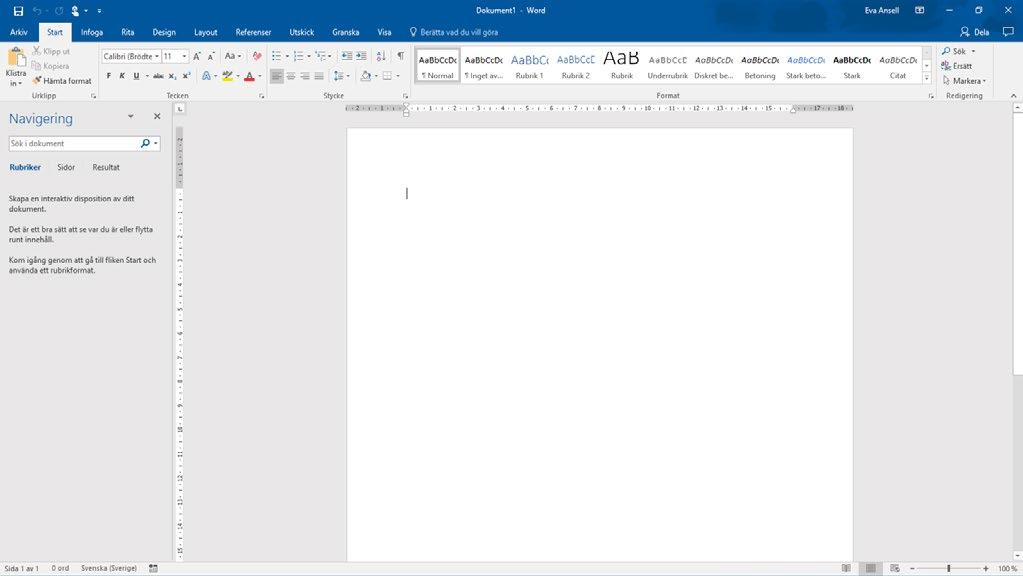Click the Klistra in paste icon
The image size is (1023, 576).
pos(16,58)
